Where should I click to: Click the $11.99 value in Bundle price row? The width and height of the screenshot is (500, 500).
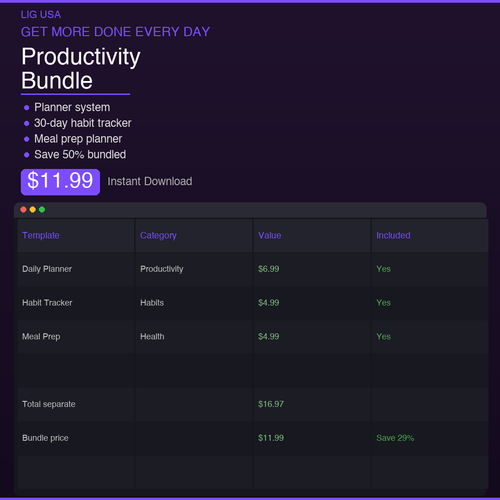click(x=312, y=438)
